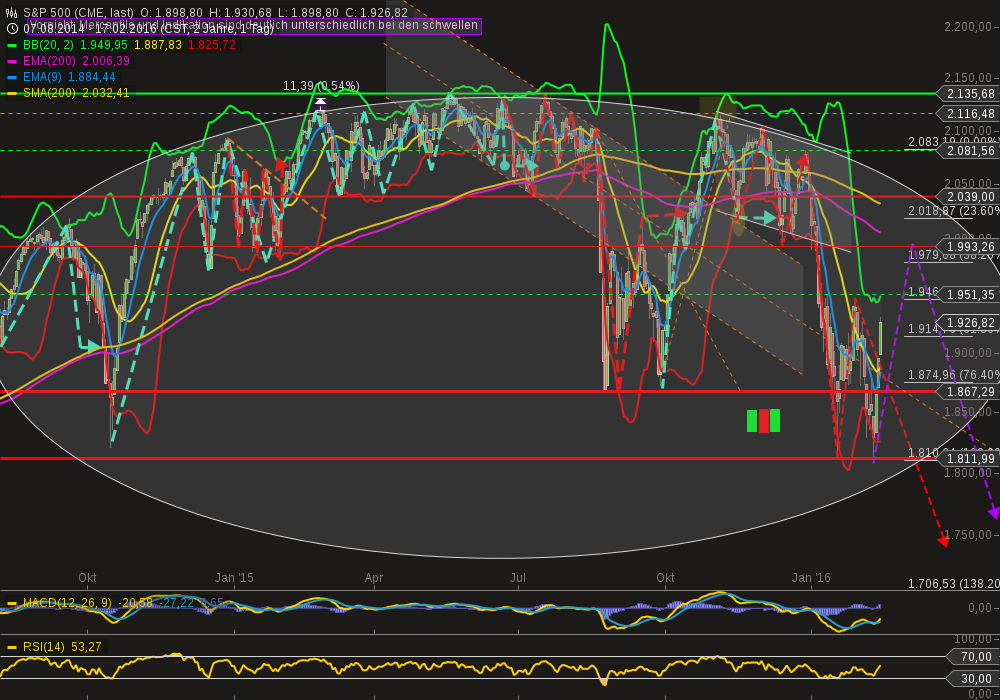The height and width of the screenshot is (700, 1000).
Task: Click the Apr time axis label
Action: click(x=374, y=578)
